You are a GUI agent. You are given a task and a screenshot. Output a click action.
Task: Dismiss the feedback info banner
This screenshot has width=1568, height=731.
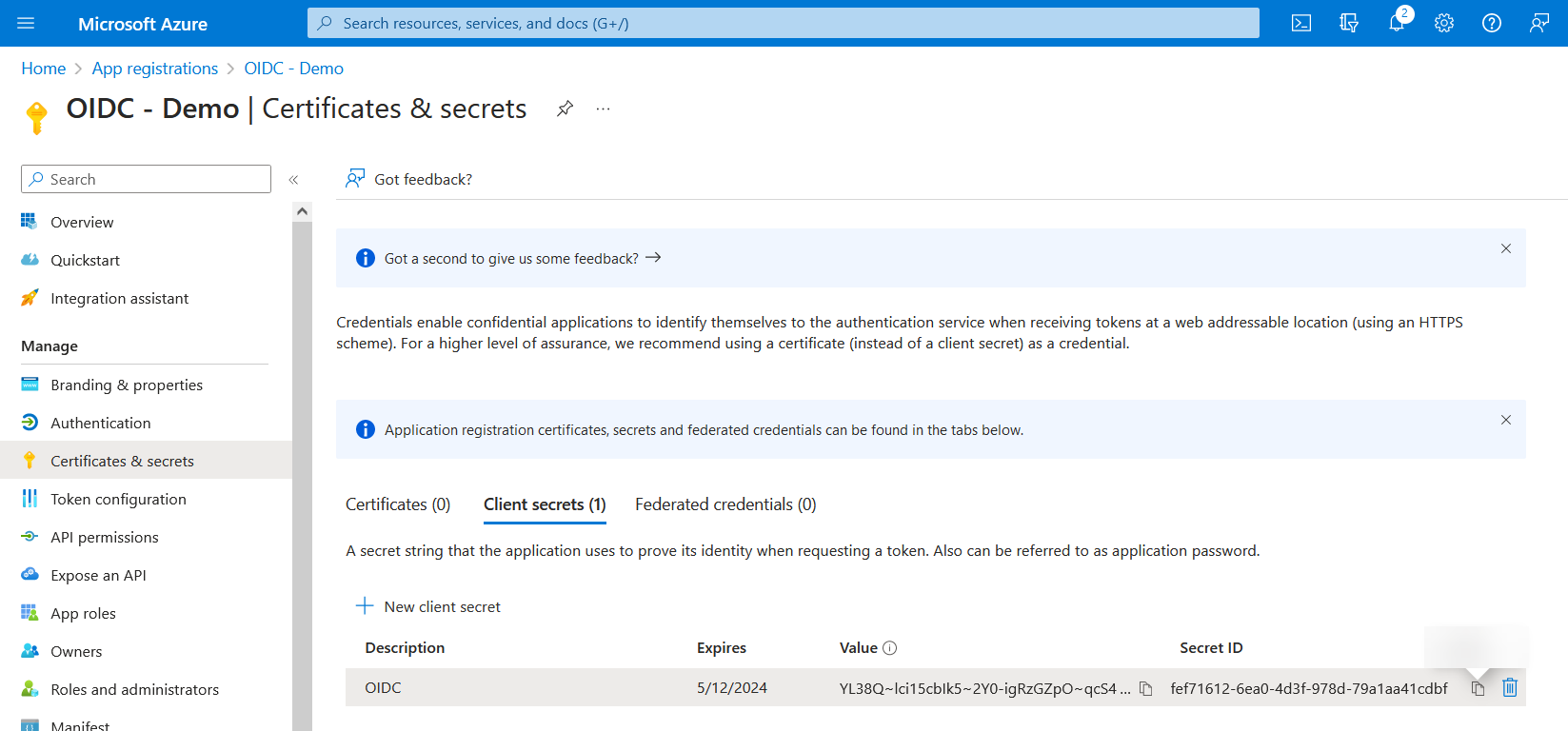[x=1505, y=248]
